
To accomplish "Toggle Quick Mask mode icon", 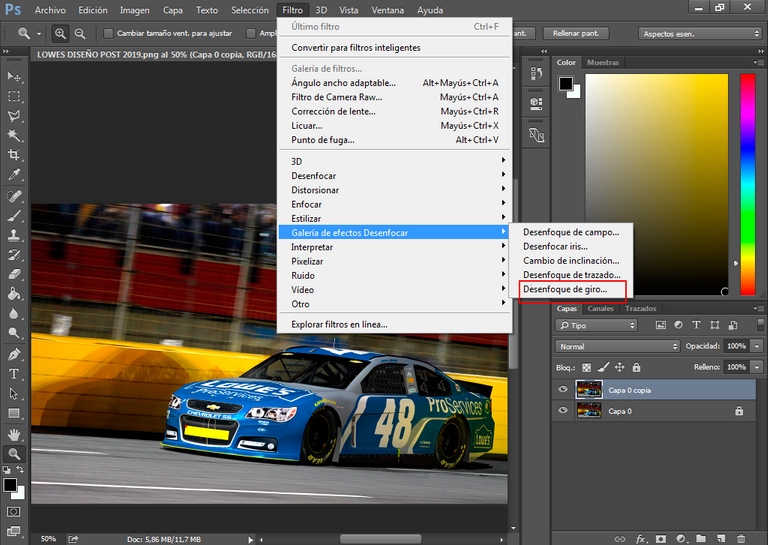I will click(x=14, y=512).
